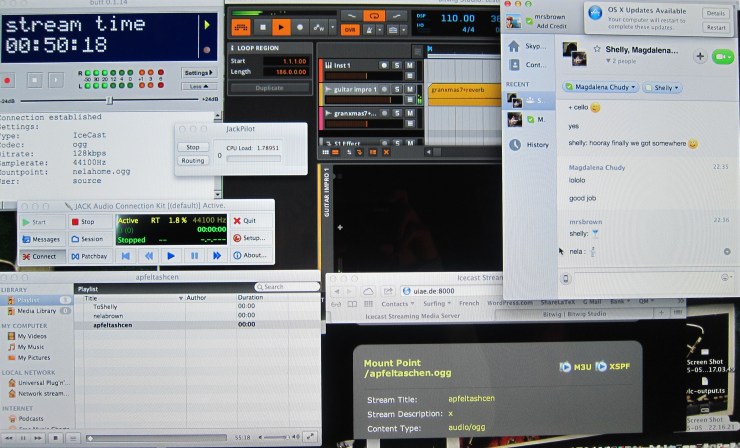Toggle the orange loop button in Bitwig

[374, 16]
